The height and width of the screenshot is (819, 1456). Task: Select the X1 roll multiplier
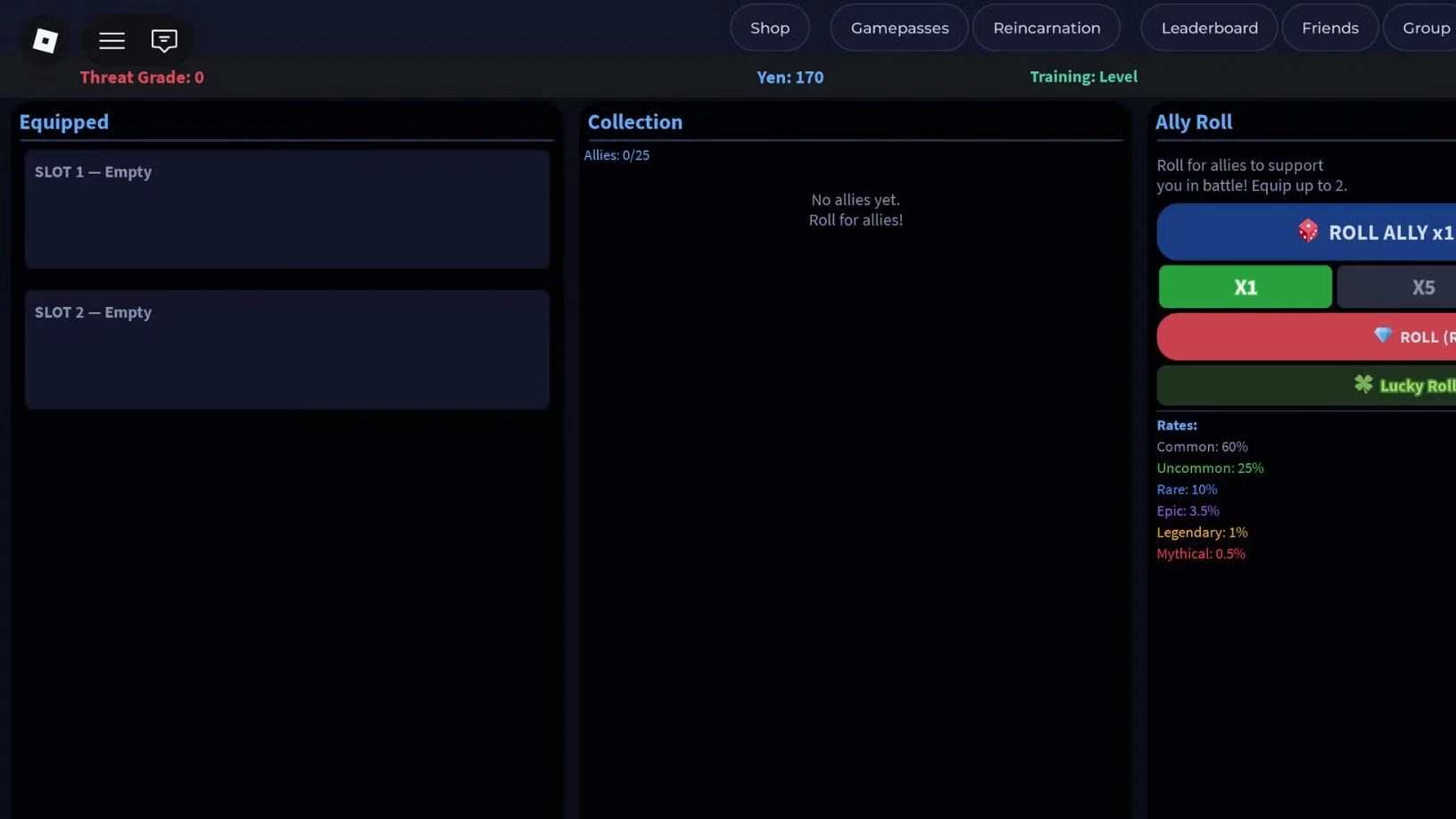(1245, 287)
